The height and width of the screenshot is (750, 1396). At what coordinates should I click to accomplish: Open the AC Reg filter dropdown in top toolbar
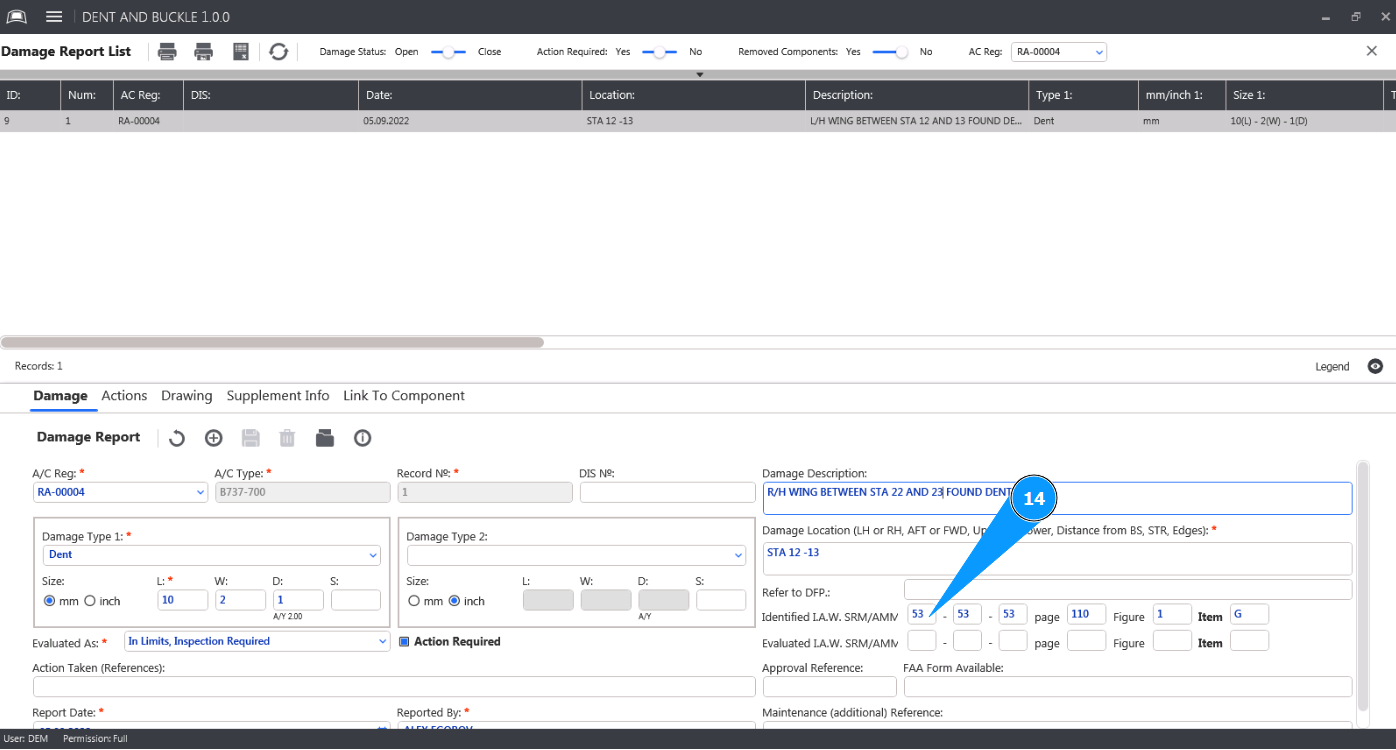(x=1059, y=52)
